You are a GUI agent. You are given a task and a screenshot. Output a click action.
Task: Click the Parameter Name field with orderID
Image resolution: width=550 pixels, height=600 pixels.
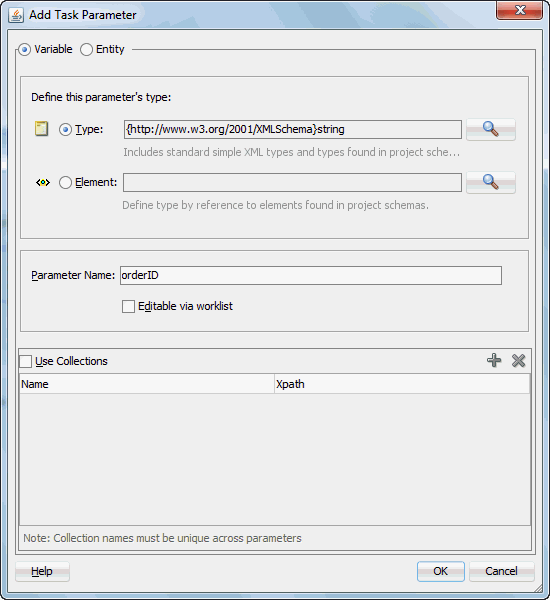point(311,276)
